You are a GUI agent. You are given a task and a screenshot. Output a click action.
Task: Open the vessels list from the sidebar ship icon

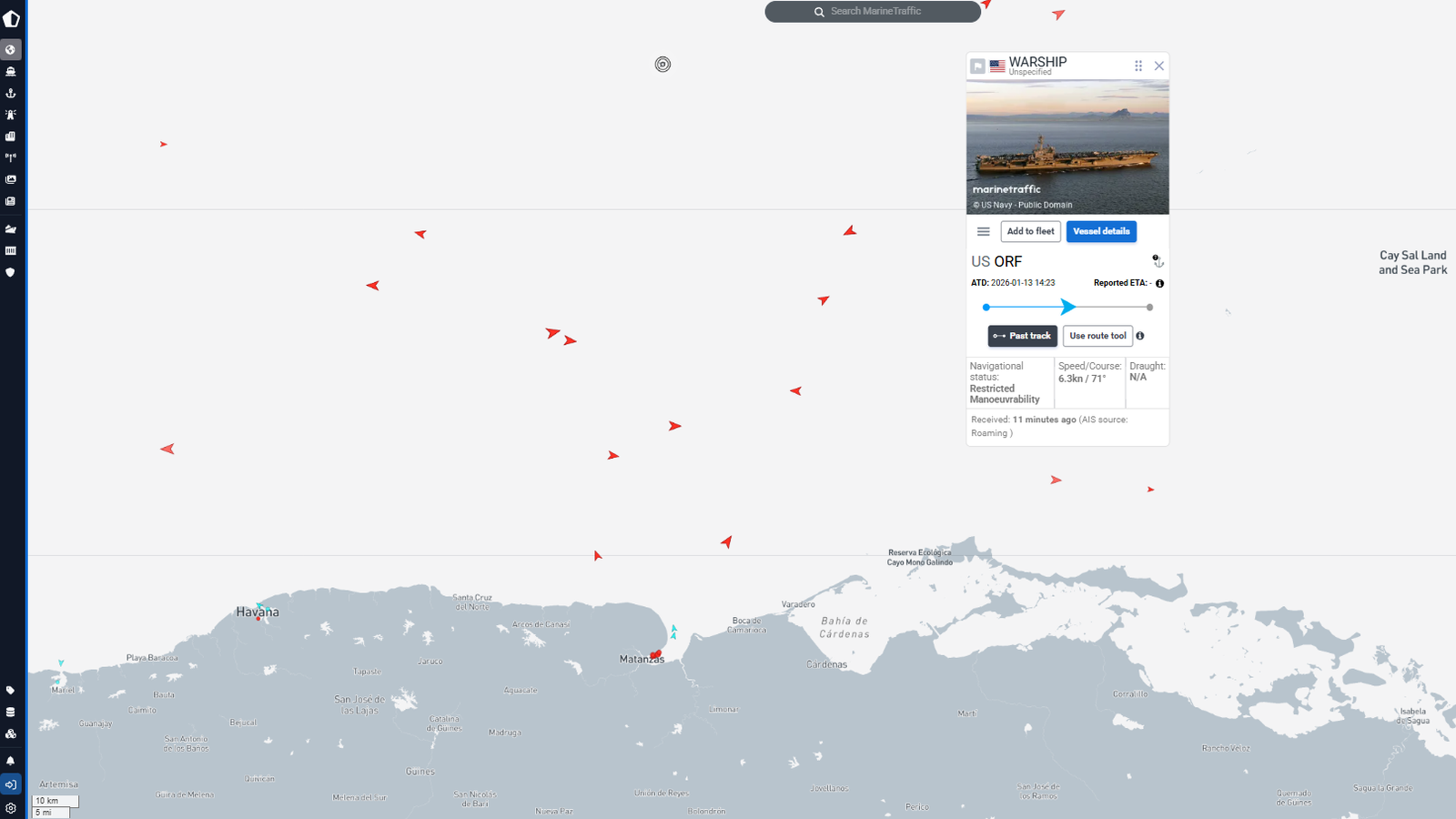(11, 71)
